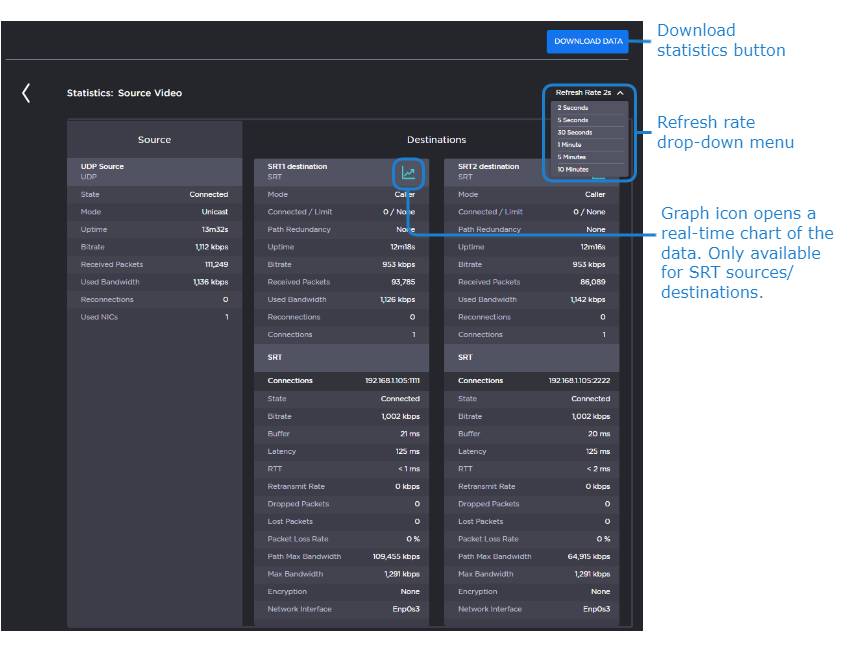Screen dimensions: 857x651
Task: Click the SRT2 connection address 192.168.1.105:2222
Action: [579, 381]
